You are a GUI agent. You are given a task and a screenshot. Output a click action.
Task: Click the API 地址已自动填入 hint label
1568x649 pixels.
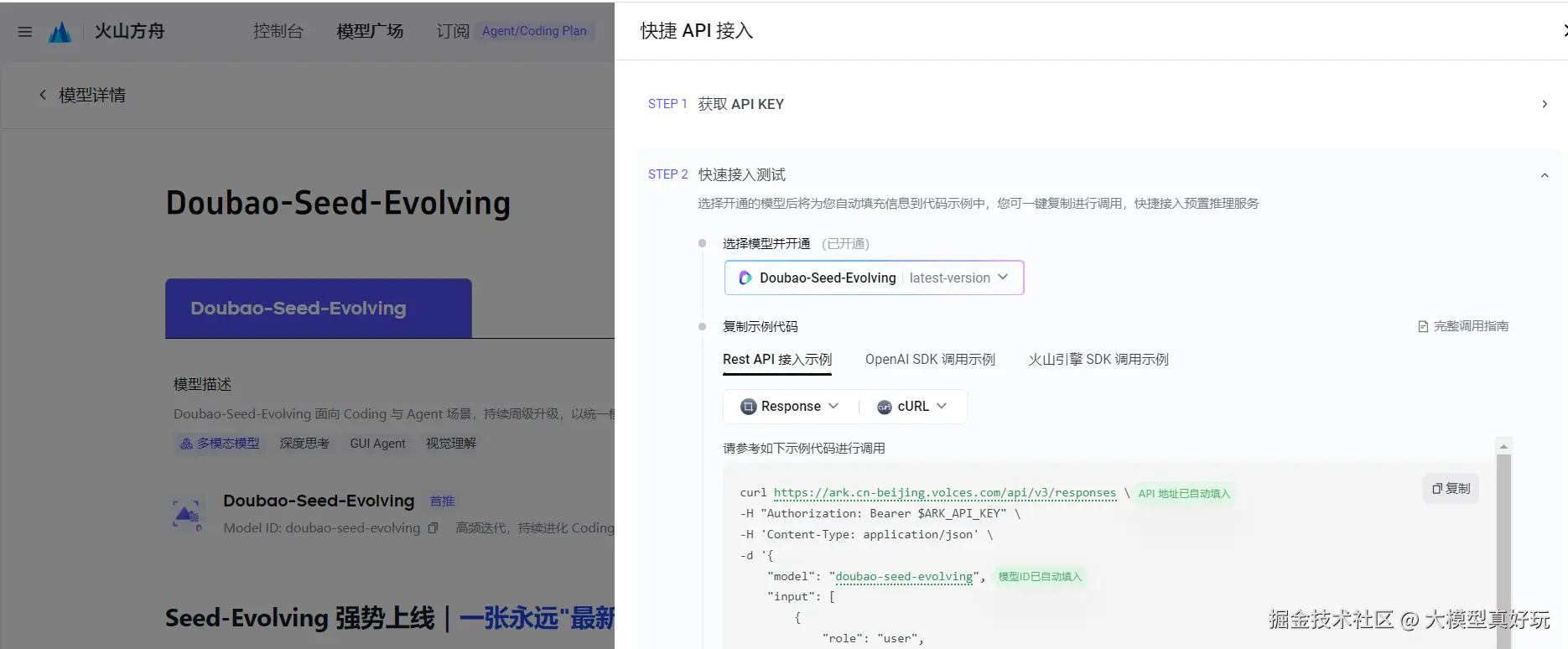pyautogui.click(x=1184, y=494)
